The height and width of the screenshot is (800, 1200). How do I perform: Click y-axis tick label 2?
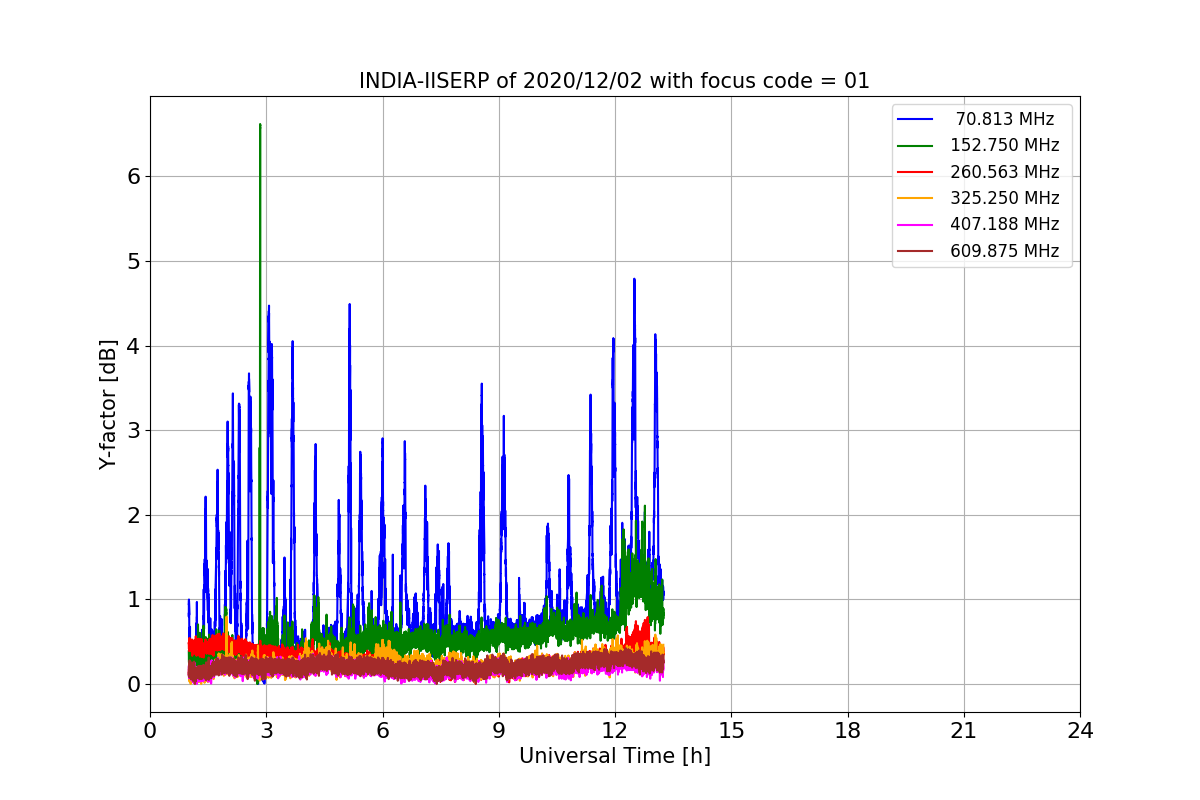(x=133, y=515)
